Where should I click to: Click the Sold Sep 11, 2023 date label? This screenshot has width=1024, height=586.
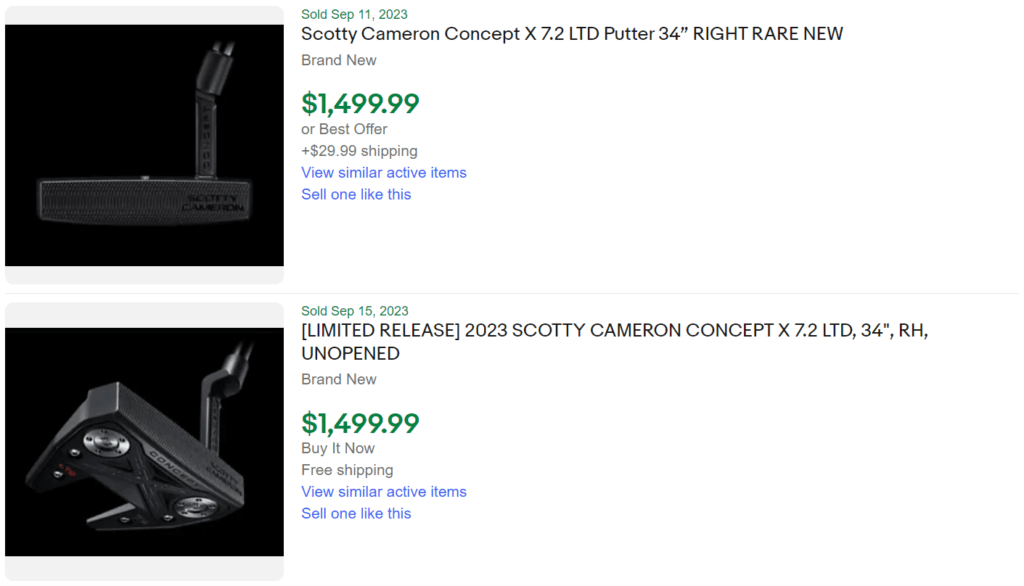click(x=354, y=14)
